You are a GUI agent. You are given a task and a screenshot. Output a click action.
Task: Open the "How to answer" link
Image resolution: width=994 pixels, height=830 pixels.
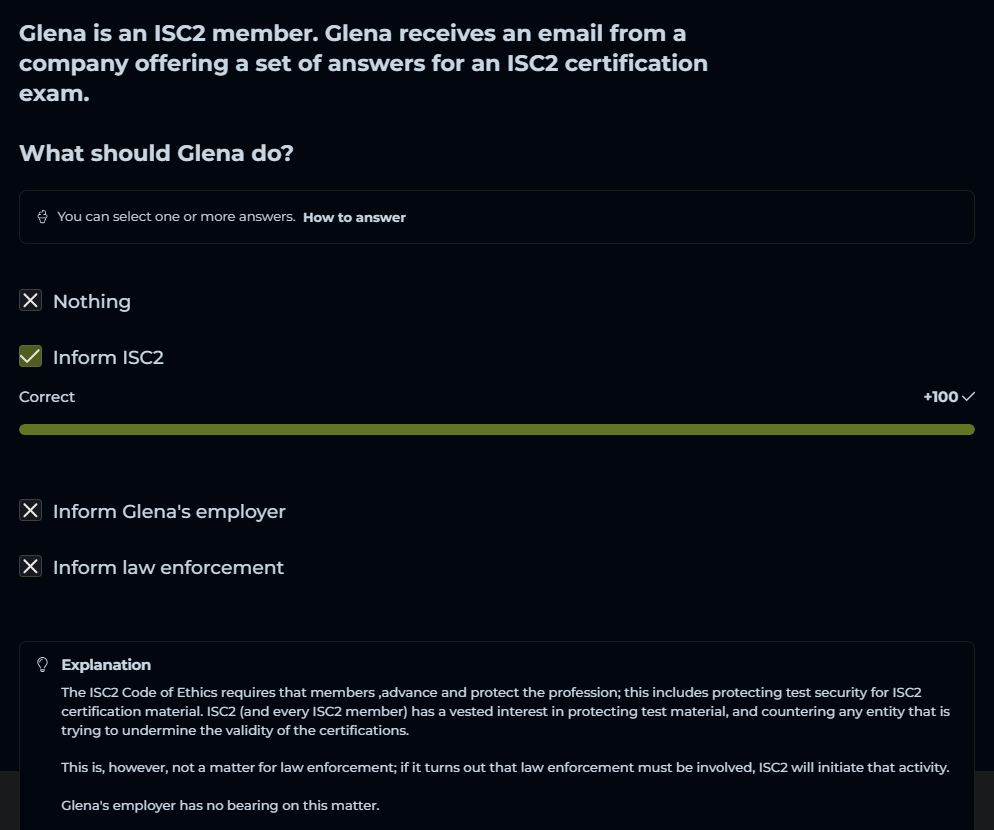pyautogui.click(x=354, y=217)
